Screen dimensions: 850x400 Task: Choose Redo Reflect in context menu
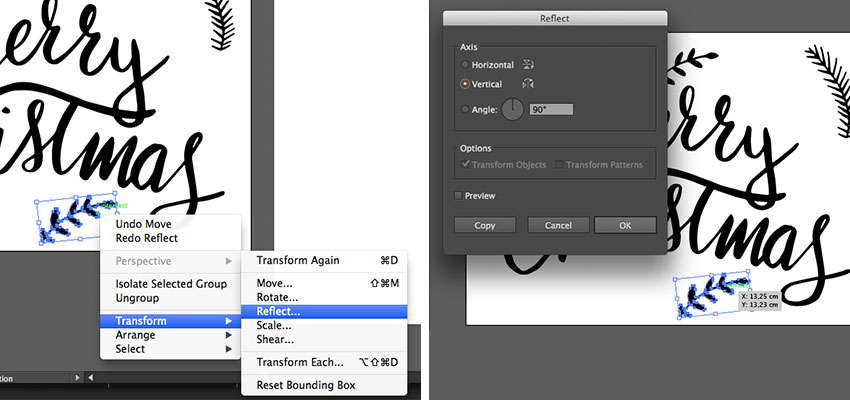point(146,238)
